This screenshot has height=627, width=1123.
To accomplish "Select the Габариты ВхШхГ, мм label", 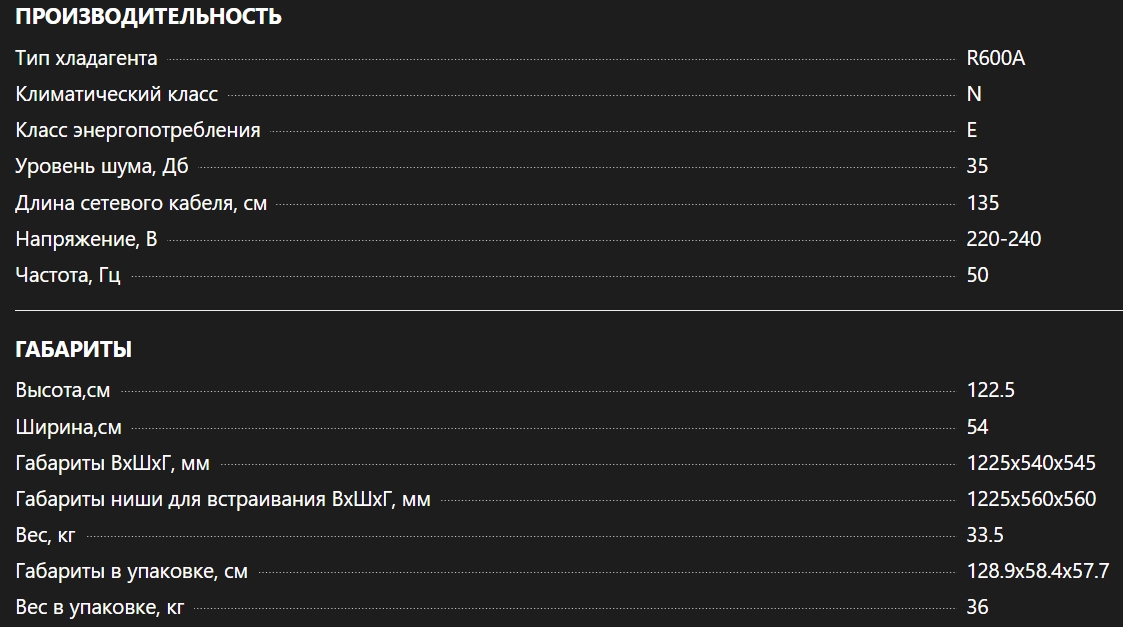I will click(113, 463).
